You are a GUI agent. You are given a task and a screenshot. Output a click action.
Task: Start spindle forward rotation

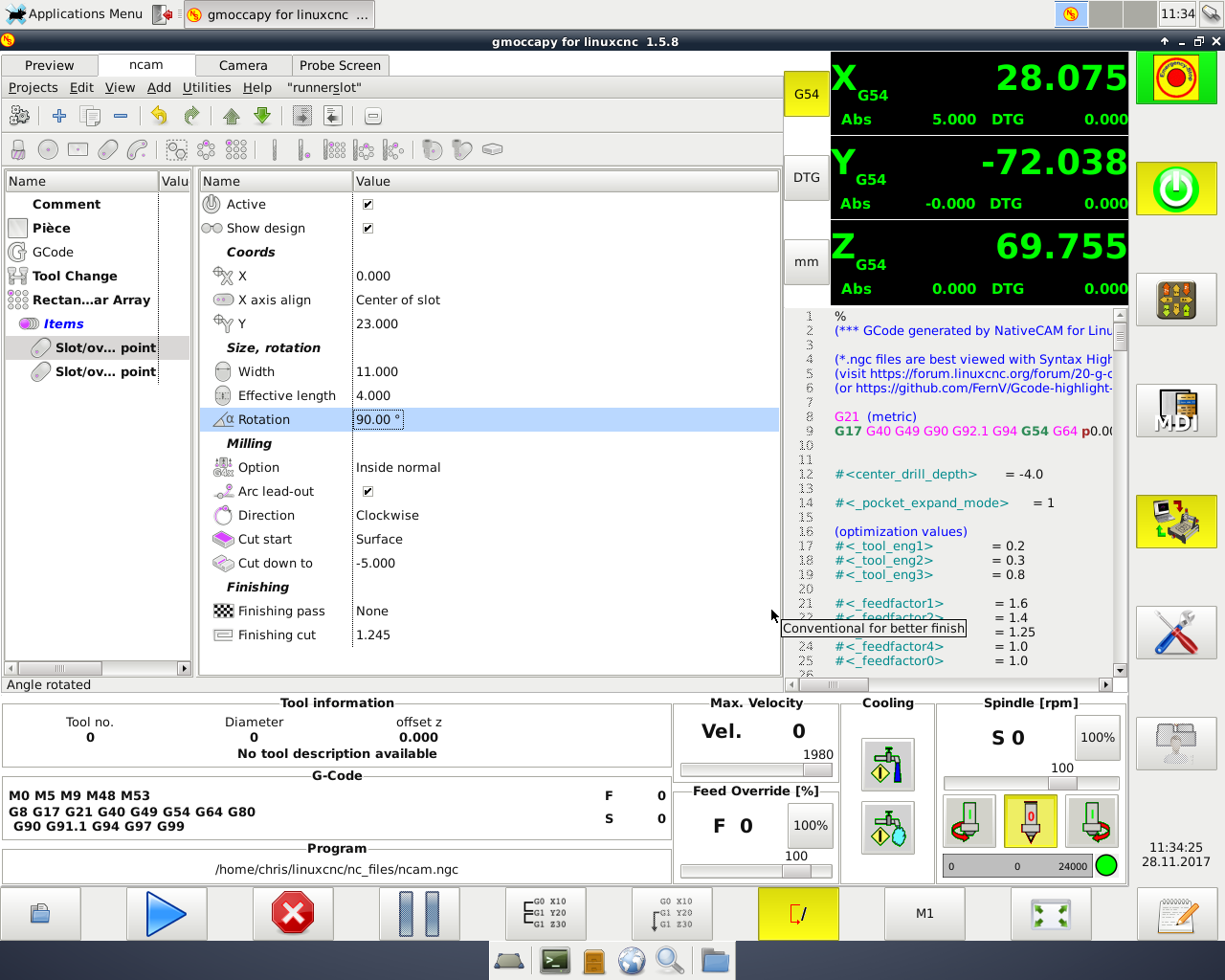click(x=1092, y=821)
